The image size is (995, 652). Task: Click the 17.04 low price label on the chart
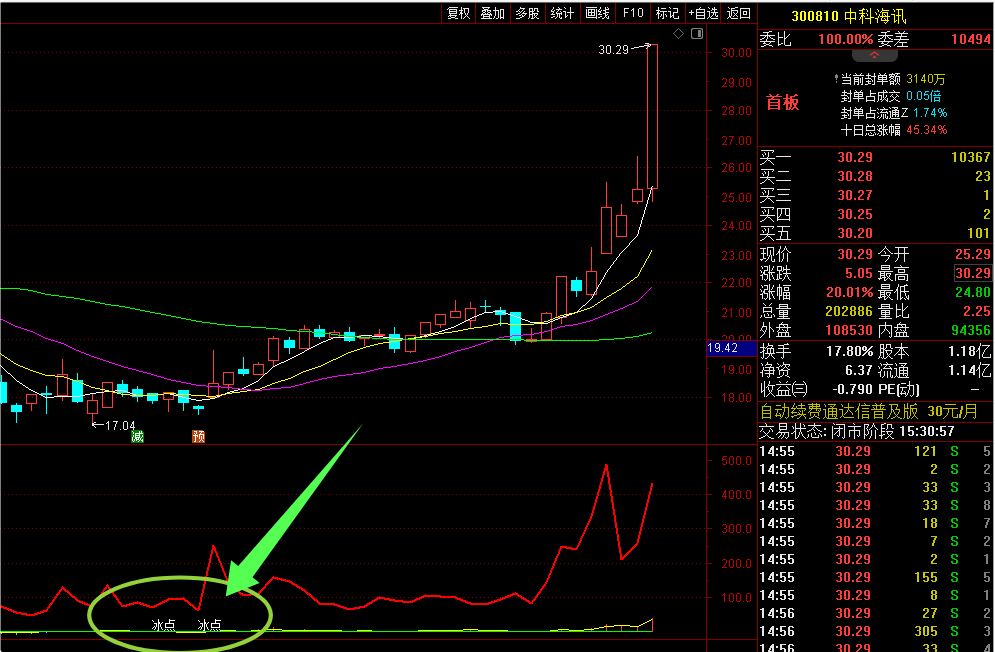tap(120, 425)
